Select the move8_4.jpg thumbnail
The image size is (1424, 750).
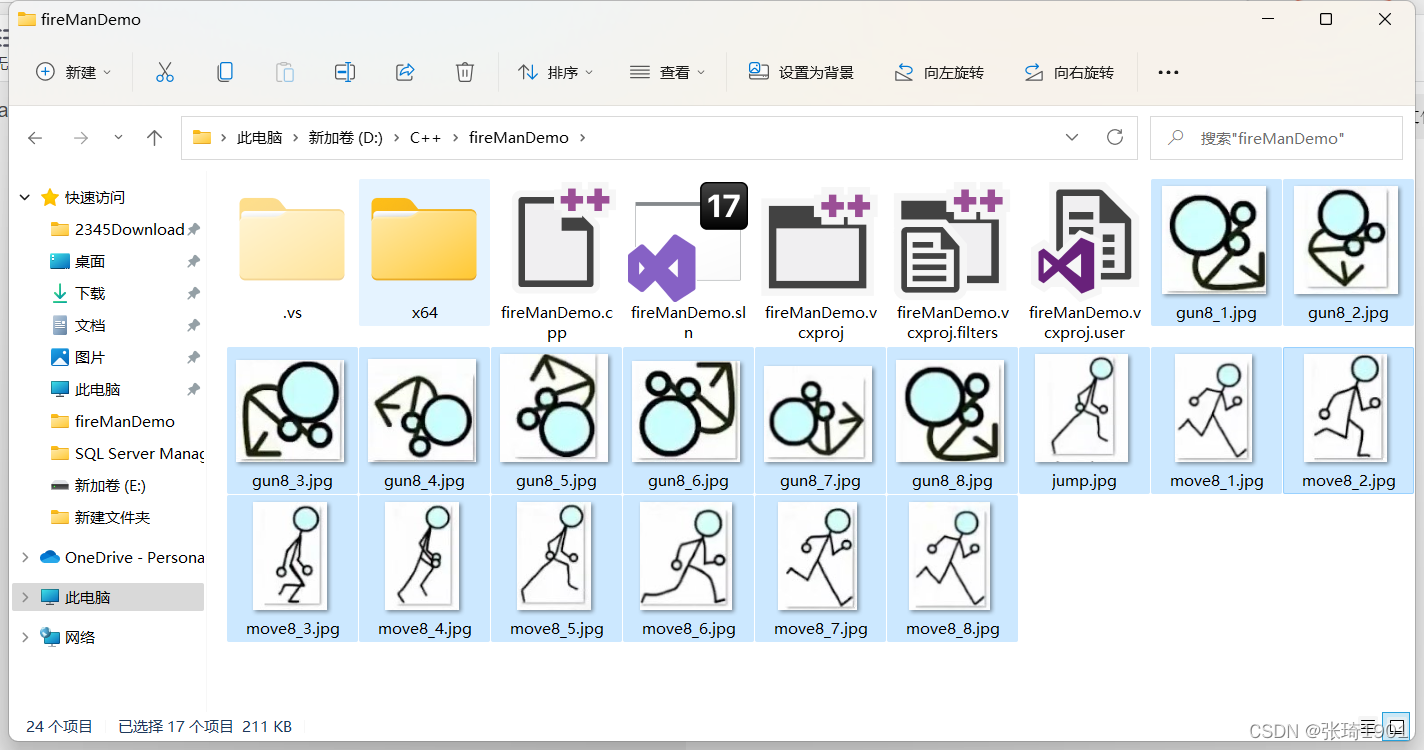click(424, 556)
